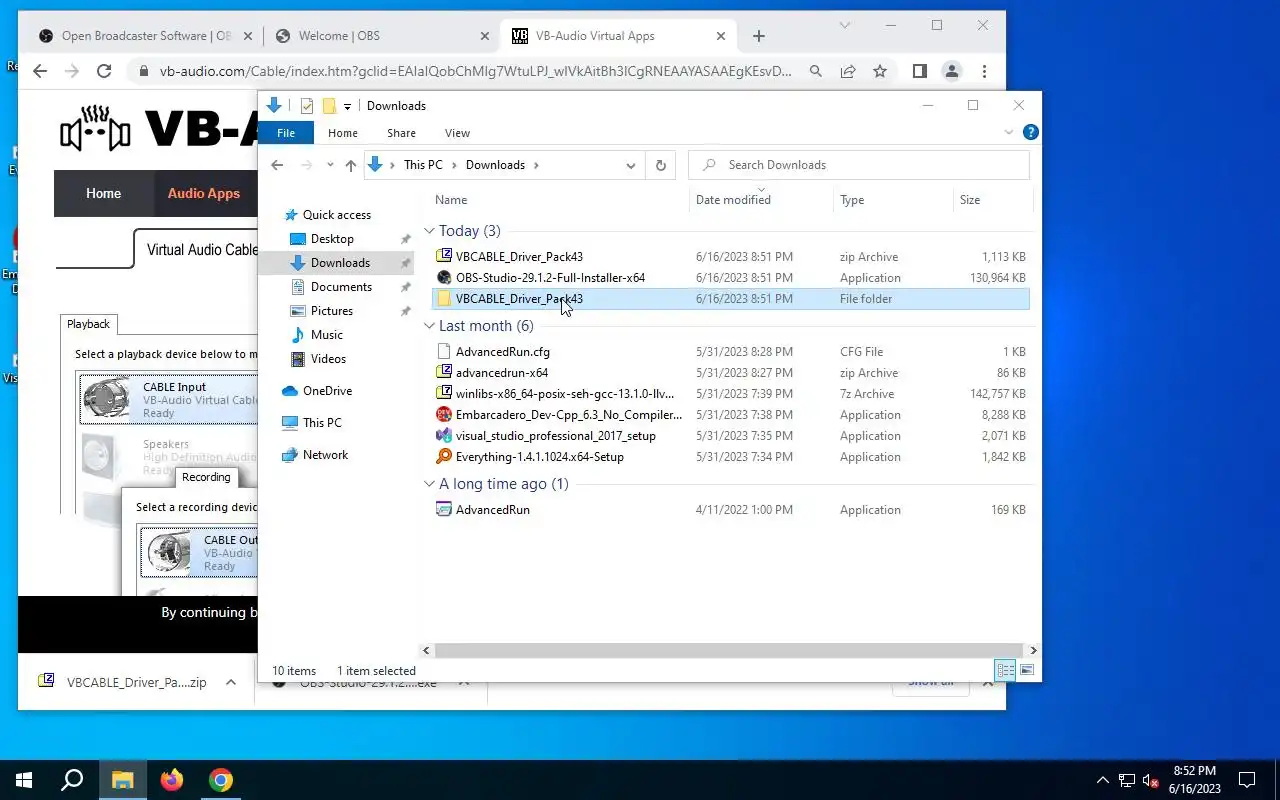The image size is (1280, 800).
Task: Select advancedrun-x64 zip icon
Action: click(x=445, y=373)
